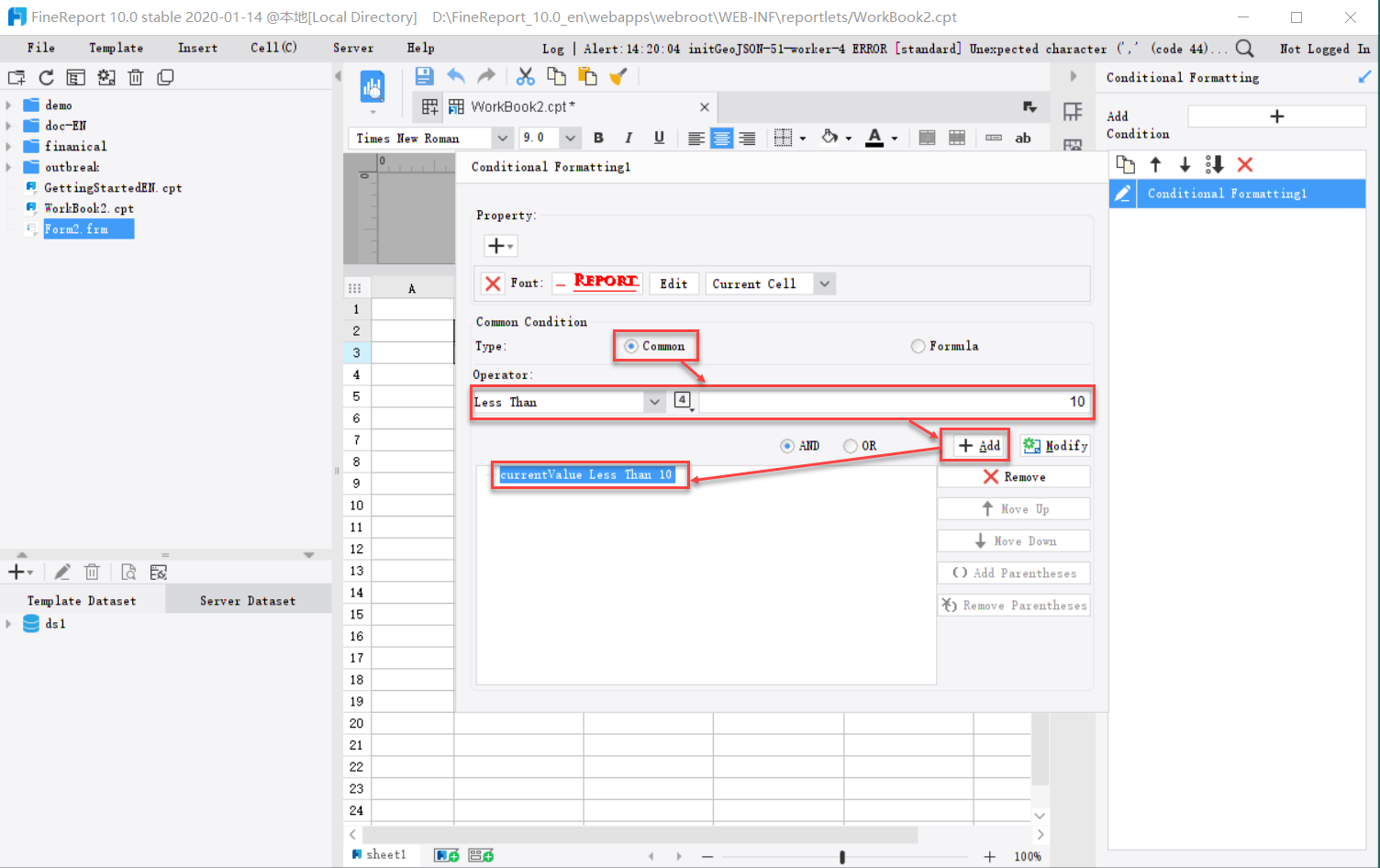Open the File menu
This screenshot has width=1380, height=868.
[40, 48]
